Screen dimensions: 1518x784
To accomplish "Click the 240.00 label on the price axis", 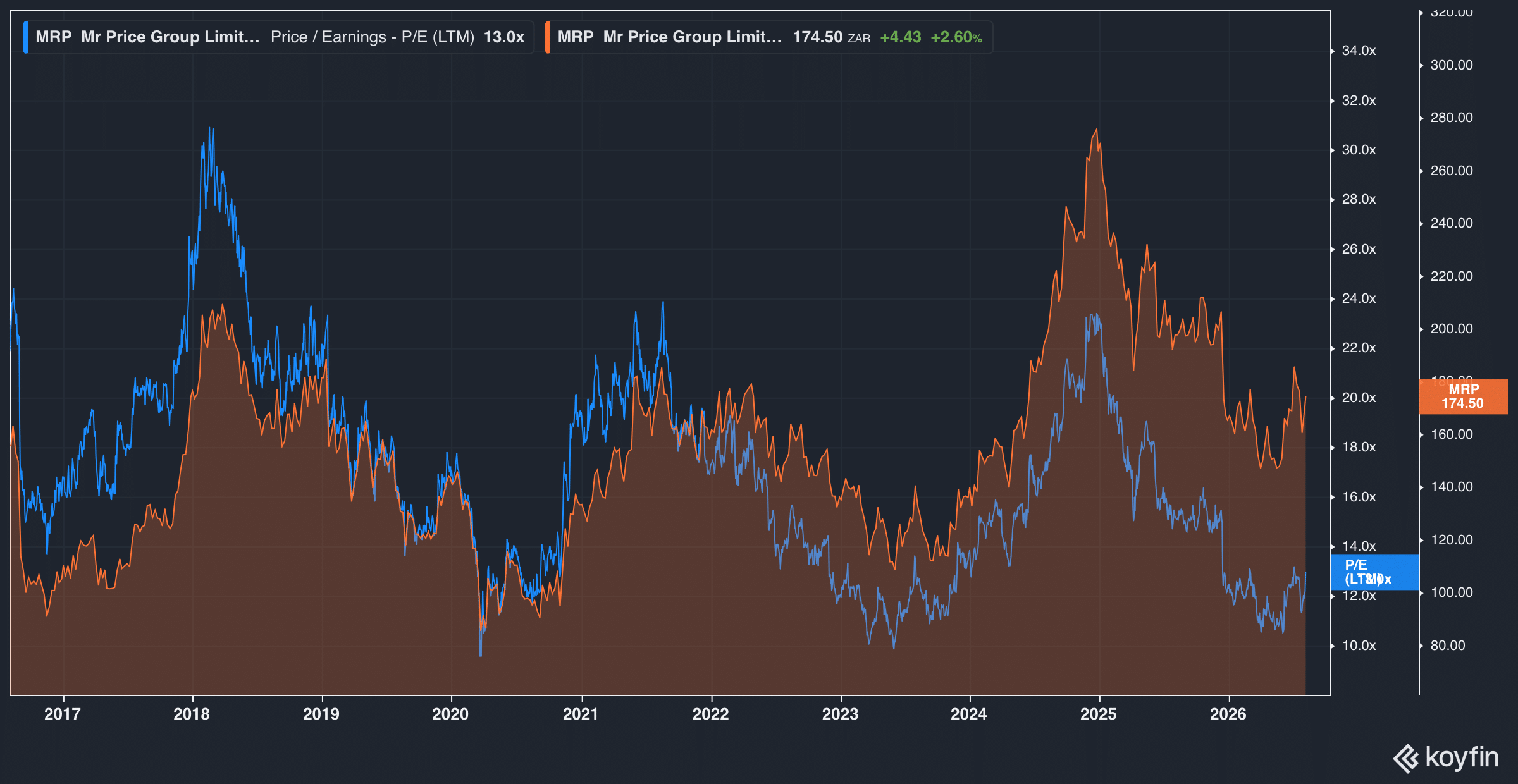I will tap(1452, 223).
